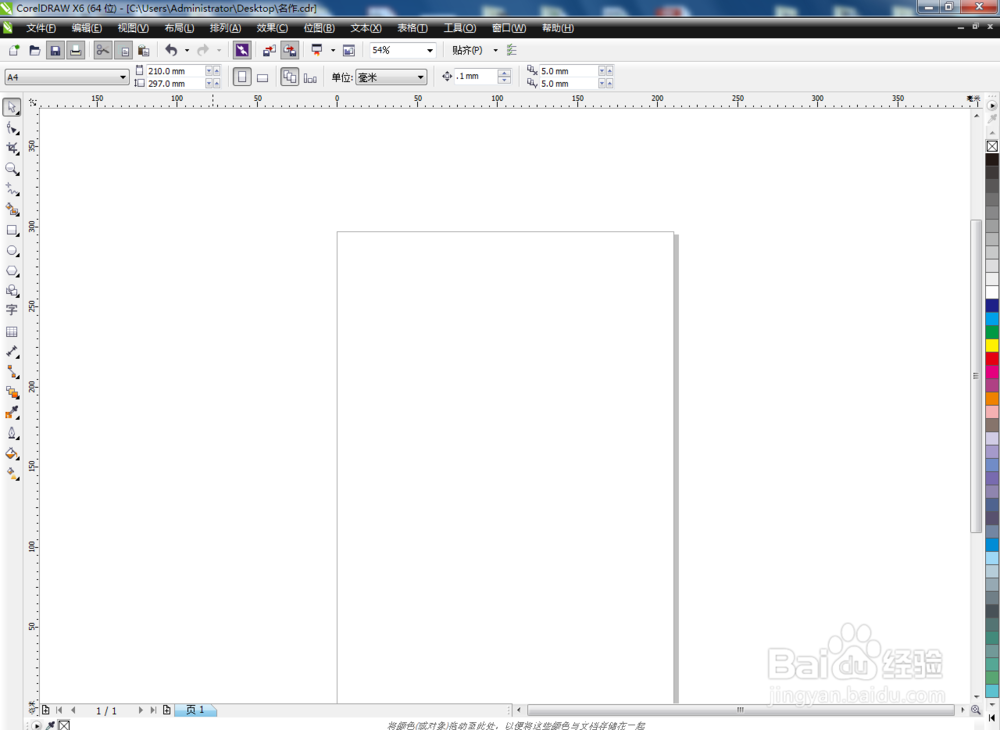Select the Rectangle tool
The width and height of the screenshot is (1000, 730).
[x=12, y=230]
